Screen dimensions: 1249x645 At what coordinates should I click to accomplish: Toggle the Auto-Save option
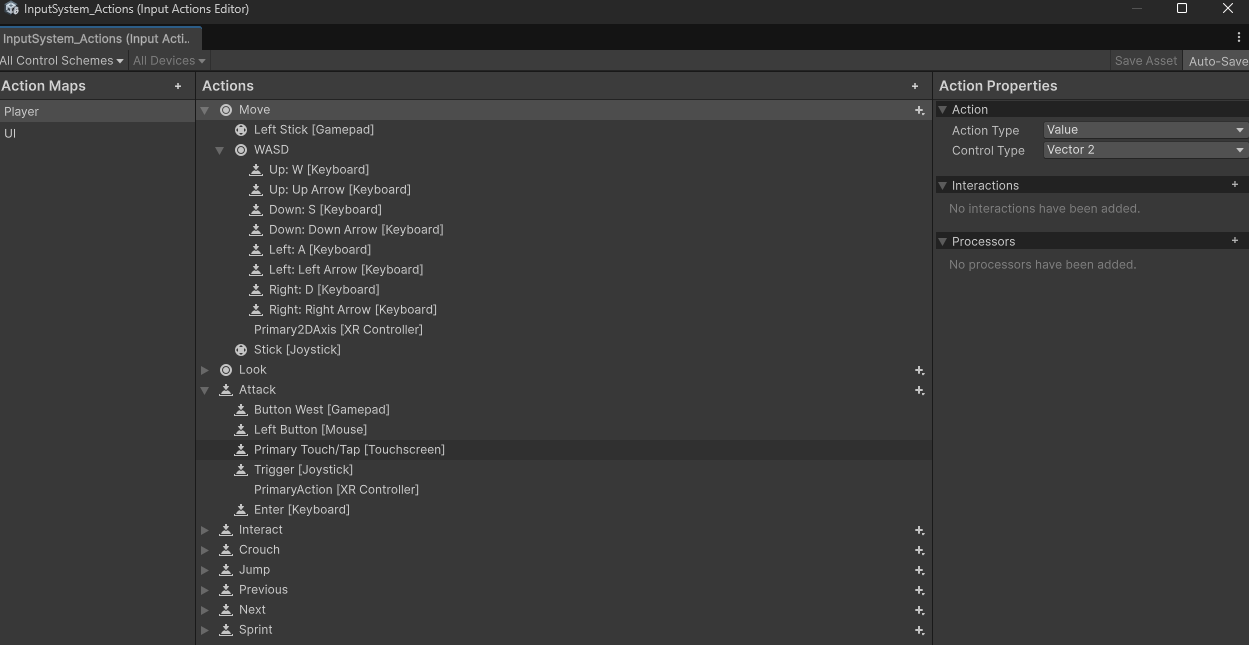pos(1216,61)
